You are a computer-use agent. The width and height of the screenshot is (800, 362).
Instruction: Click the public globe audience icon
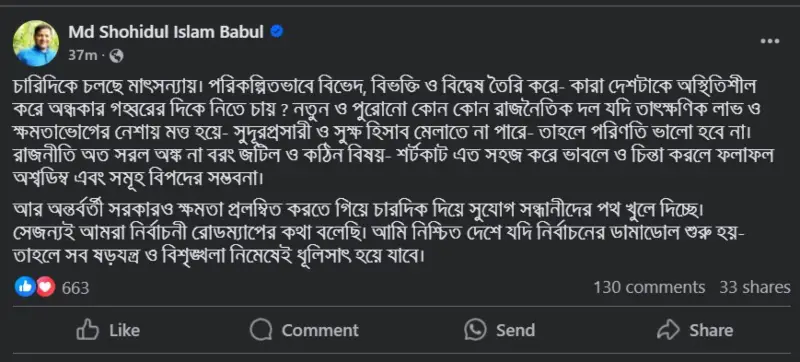(116, 56)
